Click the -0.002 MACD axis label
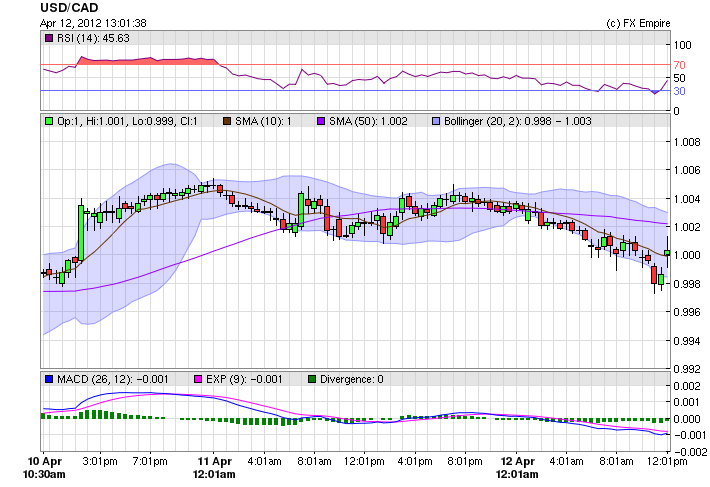710x487 pixels. pyautogui.click(x=690, y=452)
